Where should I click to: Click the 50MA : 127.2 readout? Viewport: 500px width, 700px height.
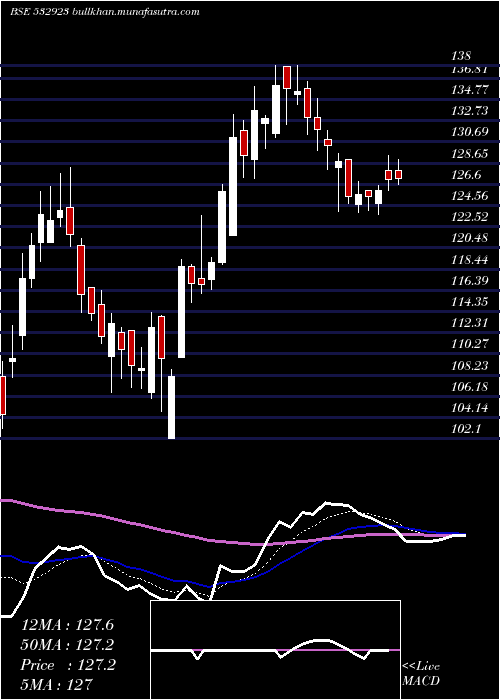tap(68, 645)
